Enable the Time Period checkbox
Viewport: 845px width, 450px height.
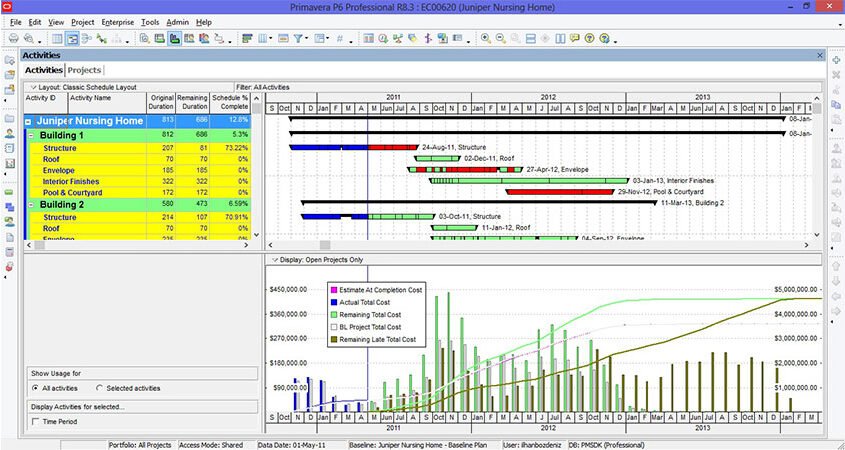pyautogui.click(x=36, y=421)
